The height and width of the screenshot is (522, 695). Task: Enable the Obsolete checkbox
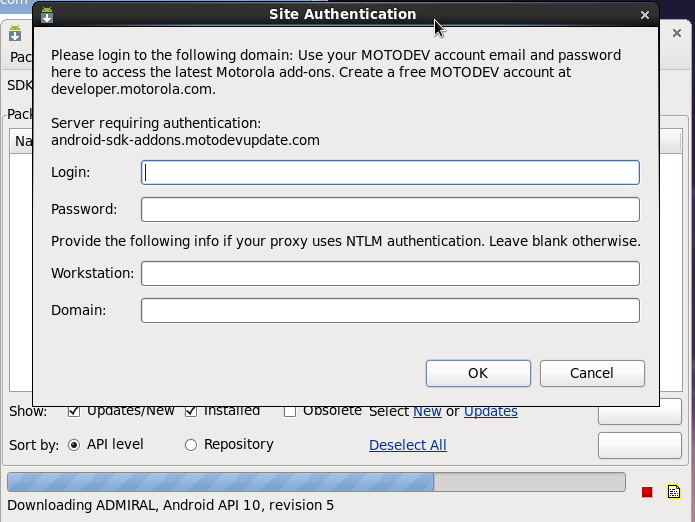click(290, 411)
